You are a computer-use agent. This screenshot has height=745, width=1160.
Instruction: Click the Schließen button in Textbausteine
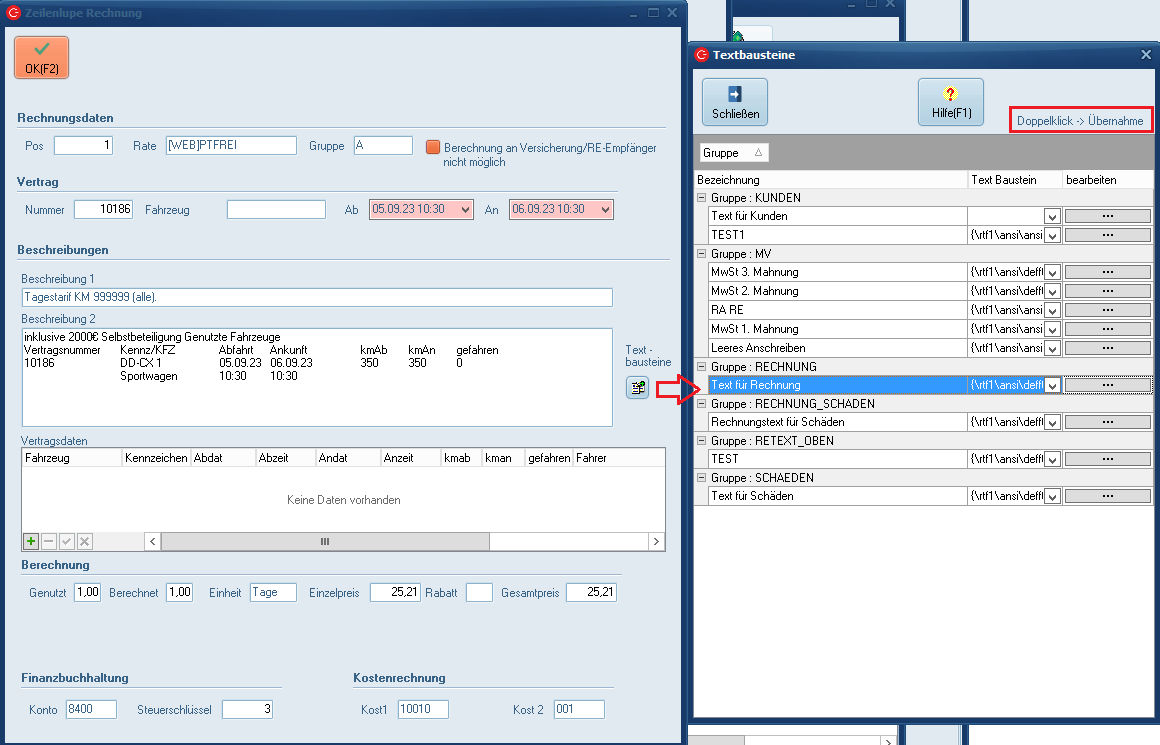(735, 102)
